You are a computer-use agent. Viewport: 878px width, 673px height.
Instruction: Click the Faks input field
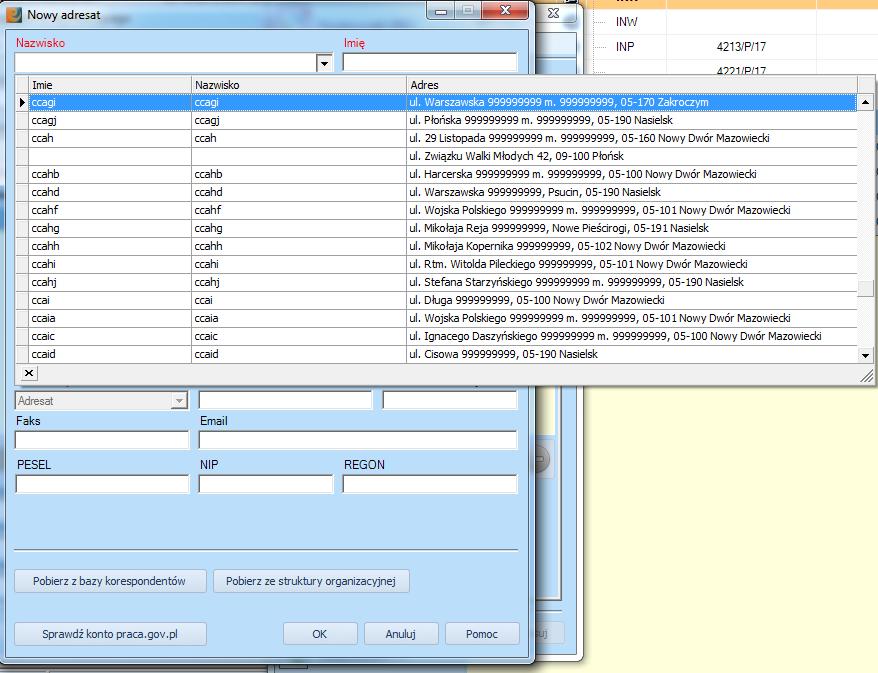click(x=102, y=440)
